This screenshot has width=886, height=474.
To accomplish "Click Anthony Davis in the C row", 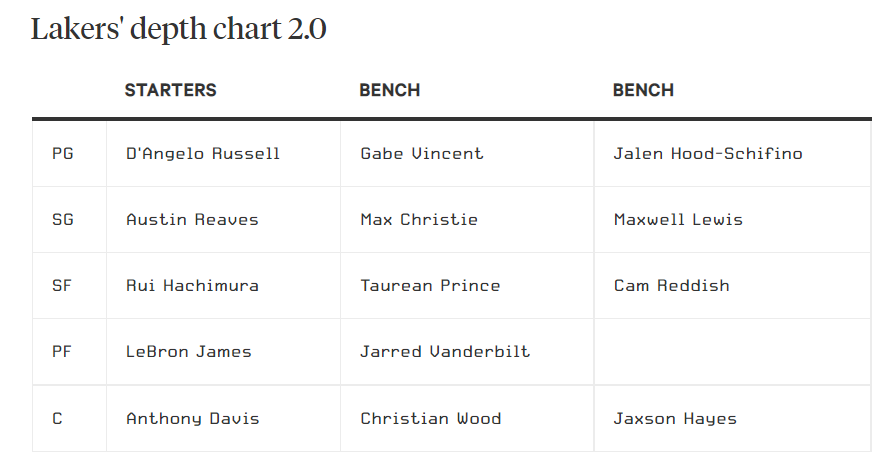I will tap(193, 419).
